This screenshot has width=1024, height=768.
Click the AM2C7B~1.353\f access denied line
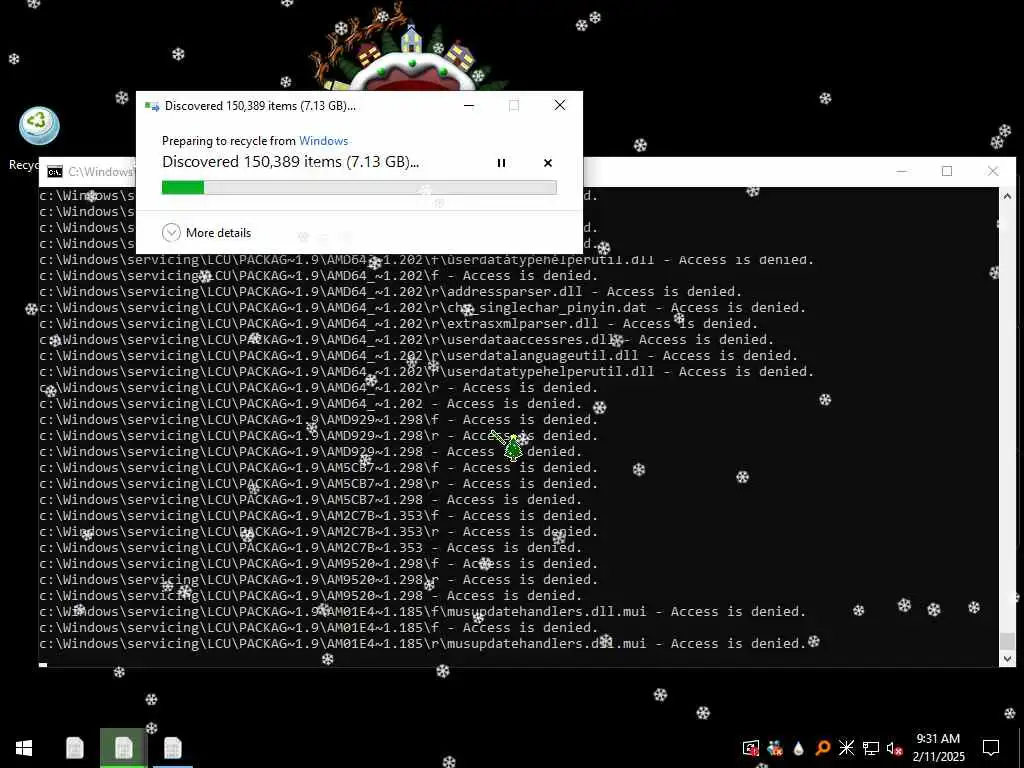[319, 515]
